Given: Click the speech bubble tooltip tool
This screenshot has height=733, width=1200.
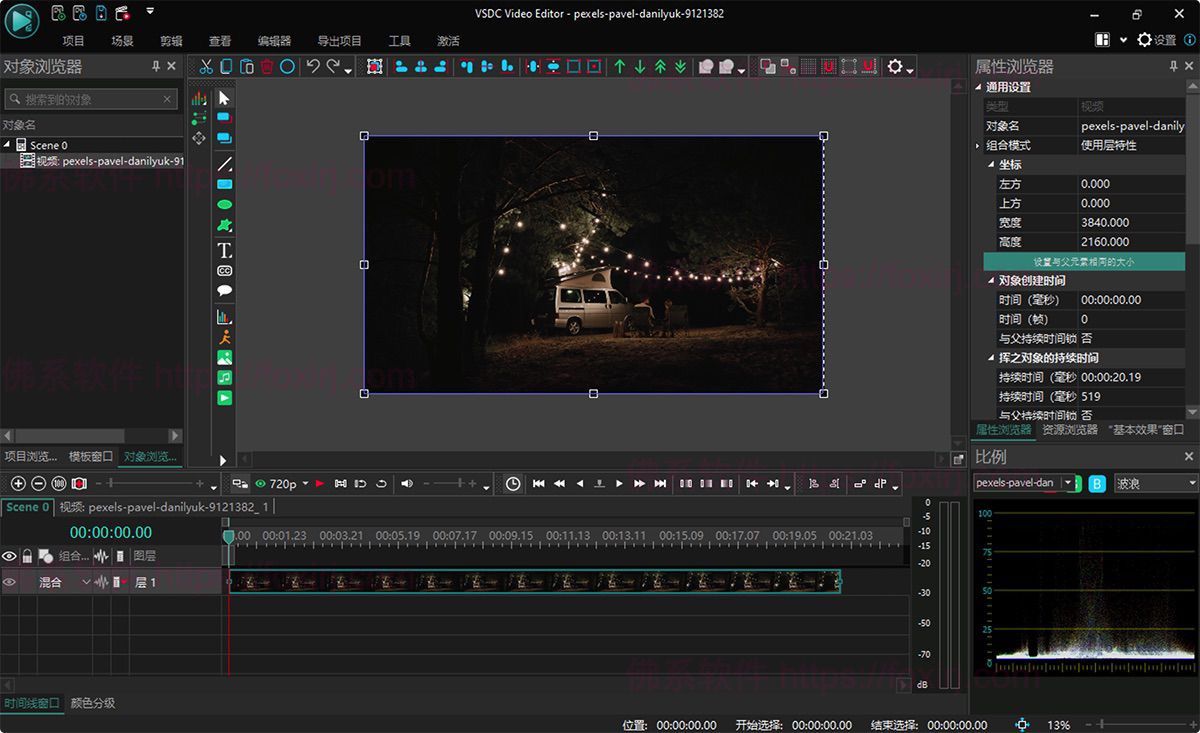Looking at the screenshot, I should pyautogui.click(x=225, y=291).
